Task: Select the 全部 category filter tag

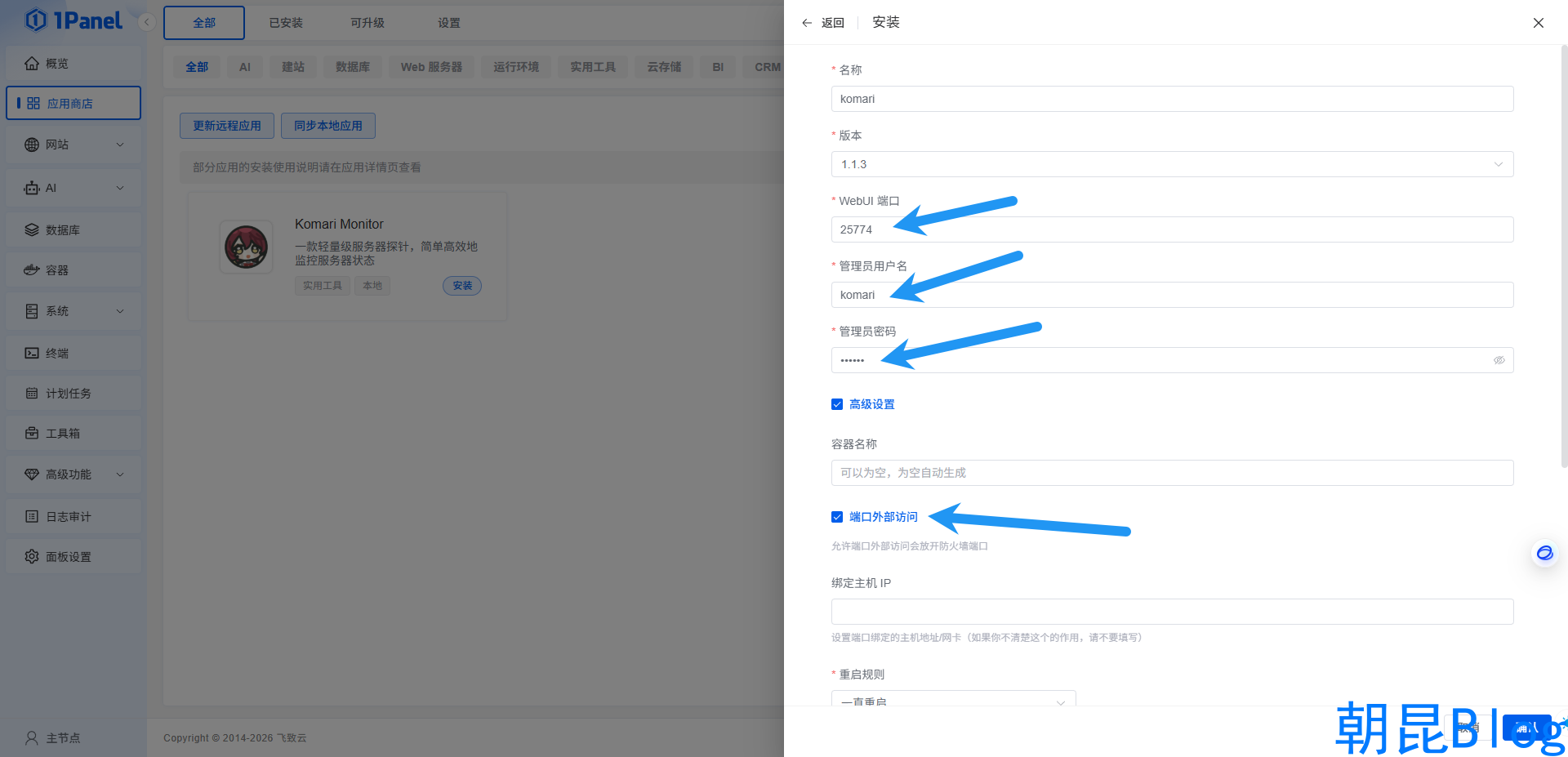Action: tap(197, 67)
